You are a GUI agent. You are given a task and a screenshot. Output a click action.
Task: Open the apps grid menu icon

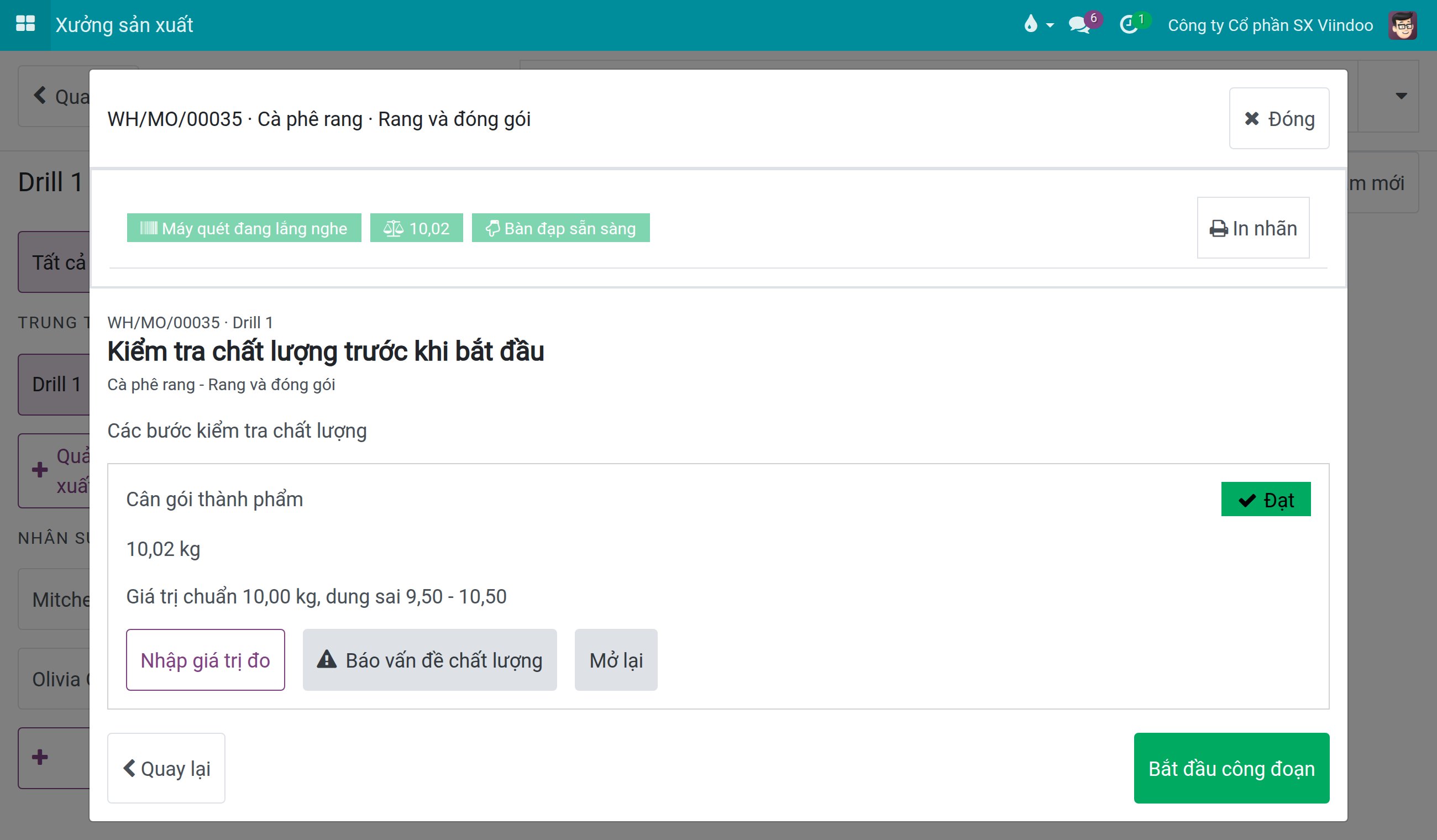[x=25, y=24]
